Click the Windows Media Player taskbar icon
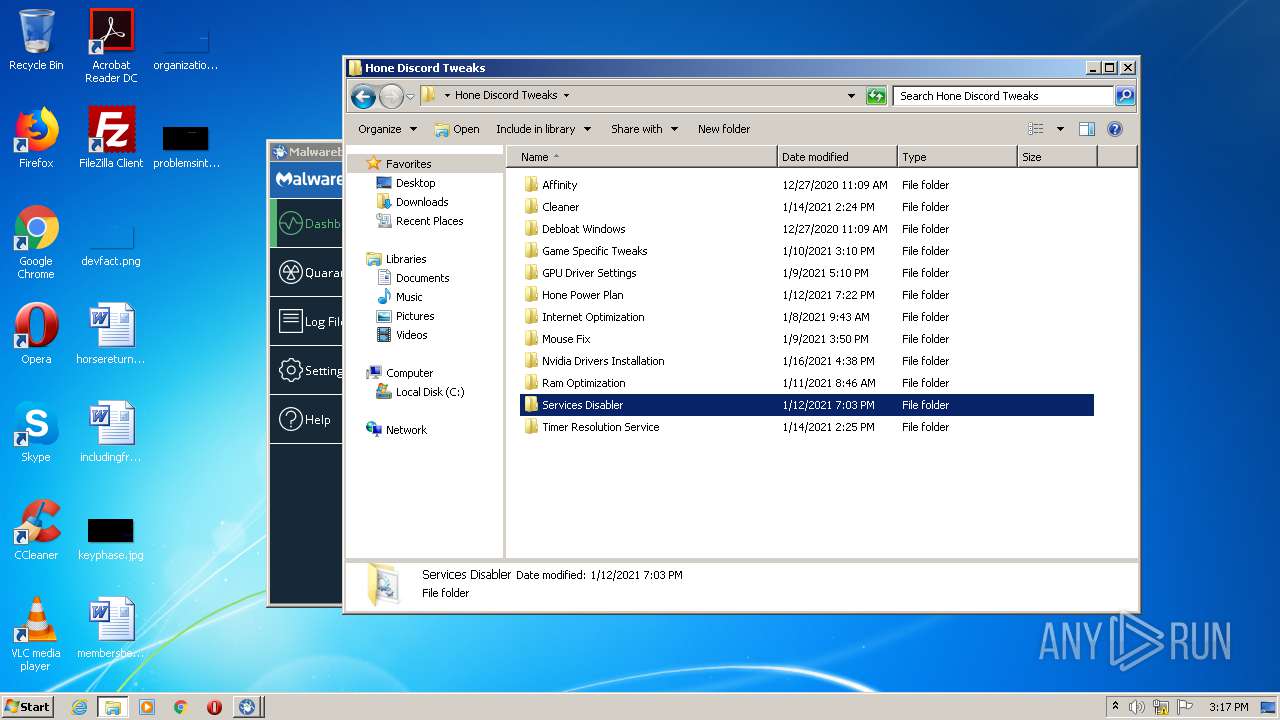Viewport: 1280px width, 720px height. 147,707
